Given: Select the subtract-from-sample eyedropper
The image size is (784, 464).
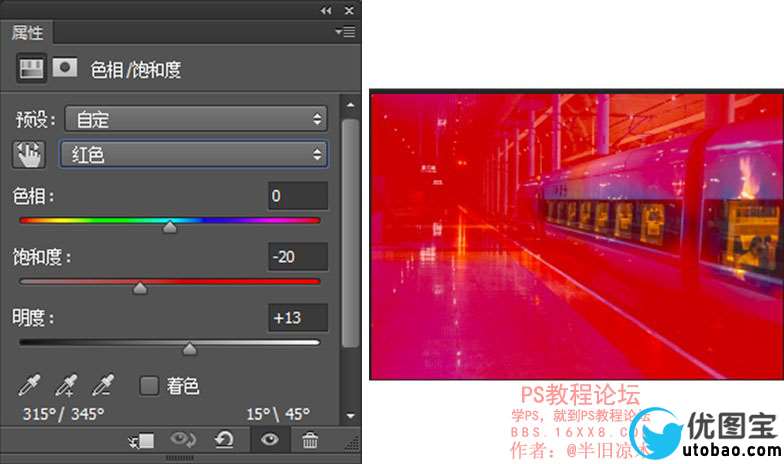Looking at the screenshot, I should [101, 386].
